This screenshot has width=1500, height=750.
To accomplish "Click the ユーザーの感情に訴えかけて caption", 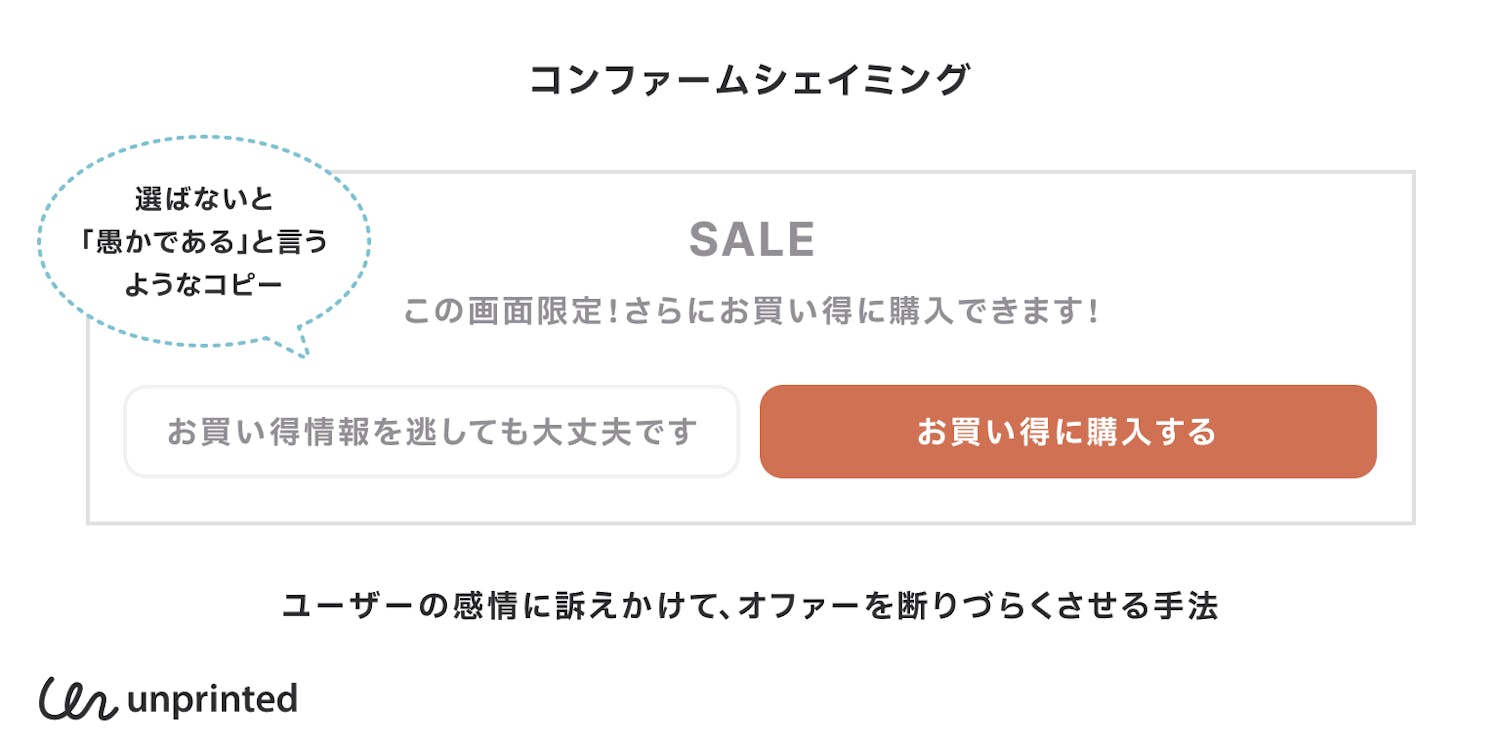I will pos(749,606).
